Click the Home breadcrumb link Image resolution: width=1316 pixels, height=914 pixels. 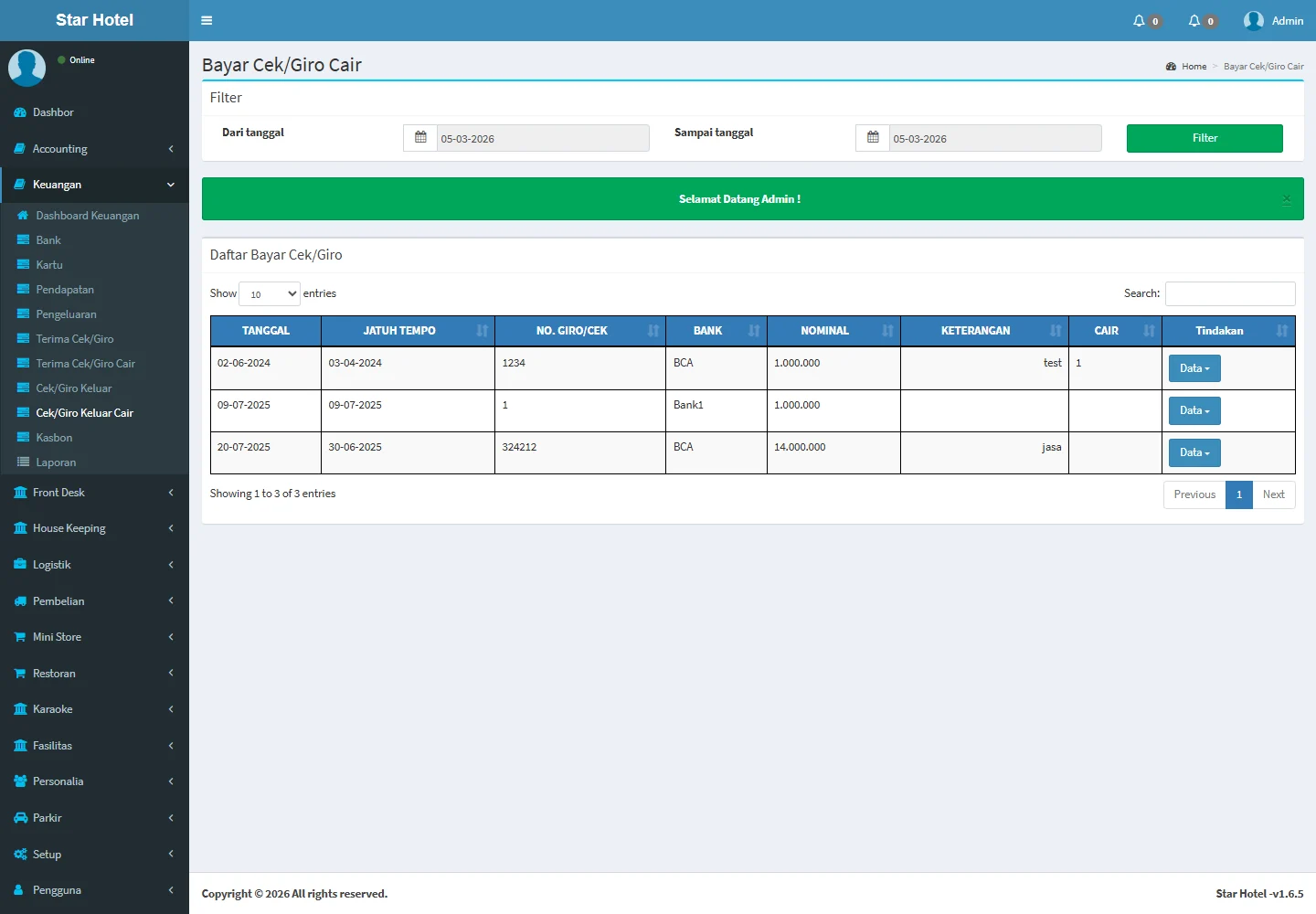(1194, 67)
